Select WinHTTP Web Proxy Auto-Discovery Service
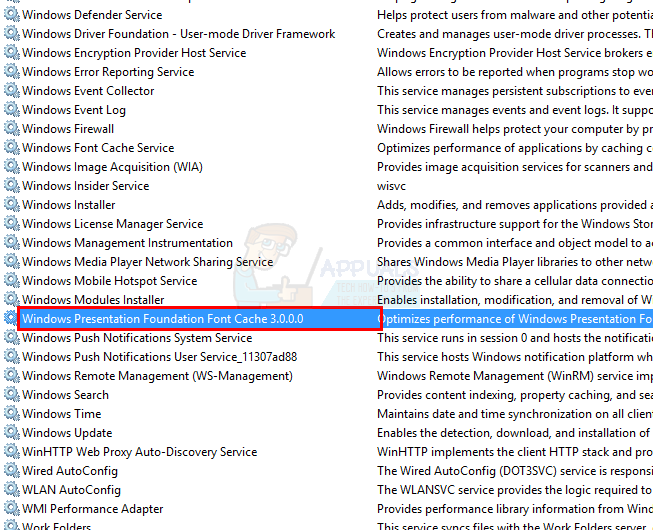653x530 pixels. coord(139,452)
